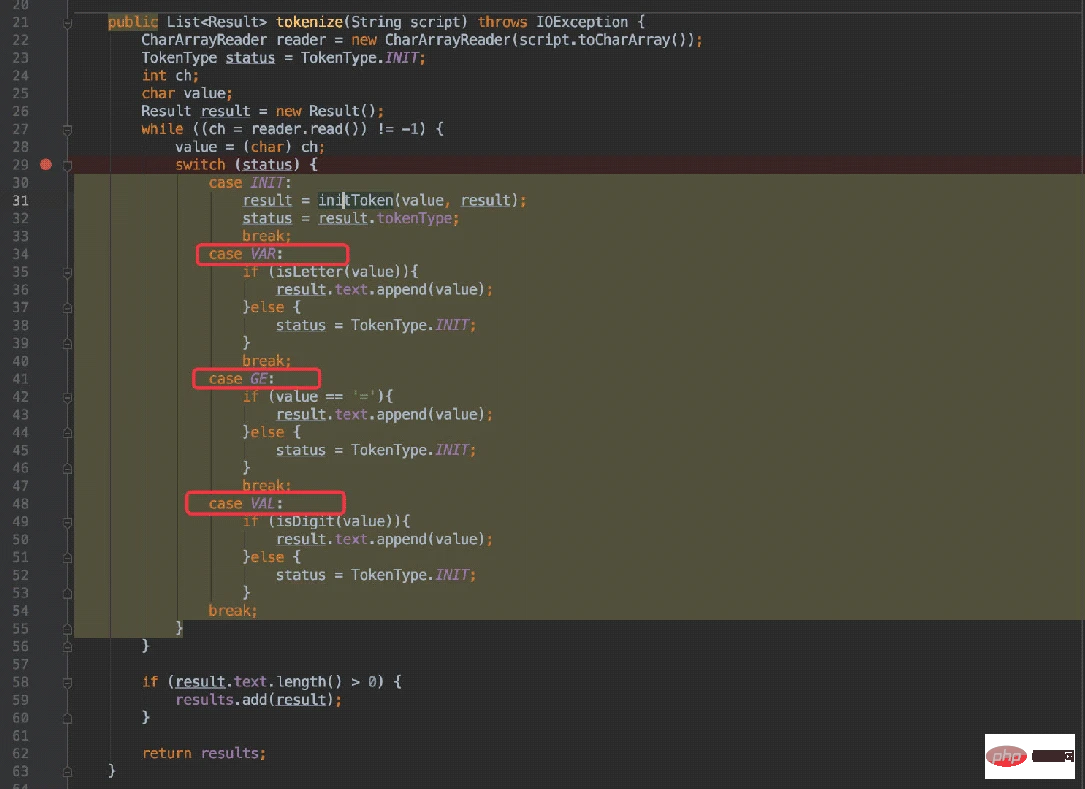Click on 'case VAR:' label
This screenshot has width=1085, height=789.
pyautogui.click(x=246, y=254)
